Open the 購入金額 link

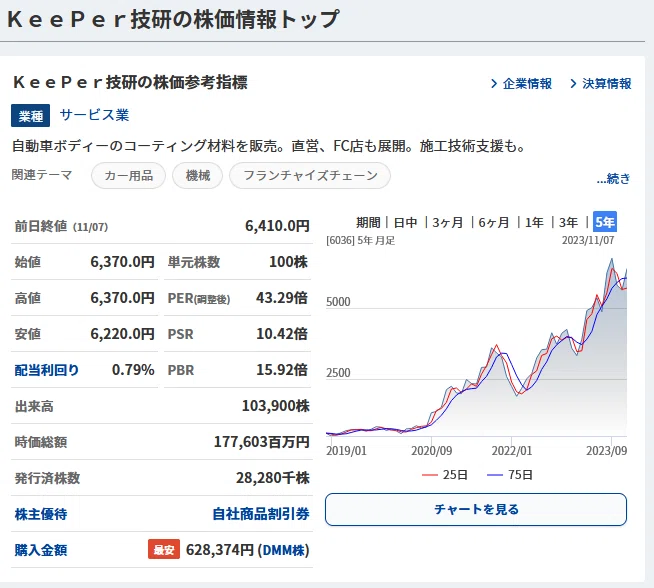click(x=41, y=550)
